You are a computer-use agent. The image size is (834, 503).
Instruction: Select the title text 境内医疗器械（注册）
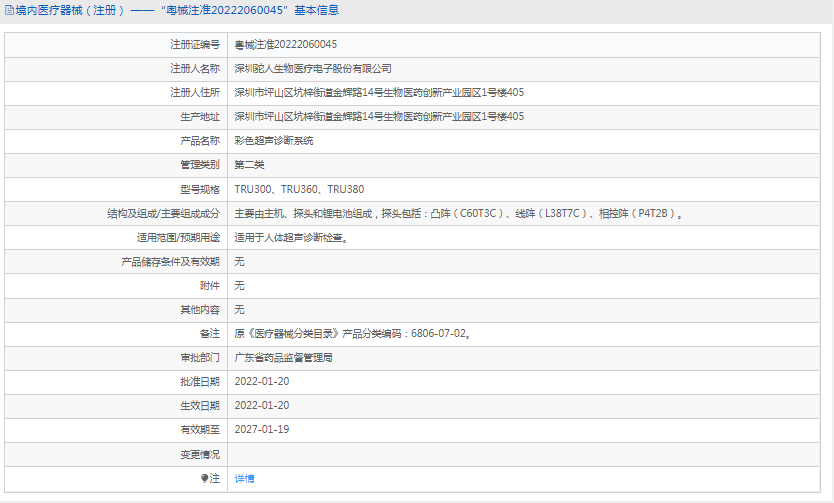(x=71, y=10)
